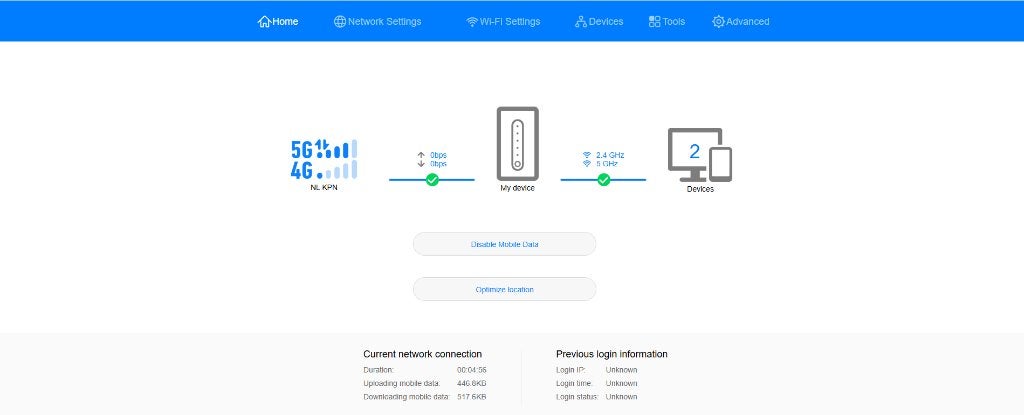Click the Network Settings globe icon

pyautogui.click(x=340, y=22)
